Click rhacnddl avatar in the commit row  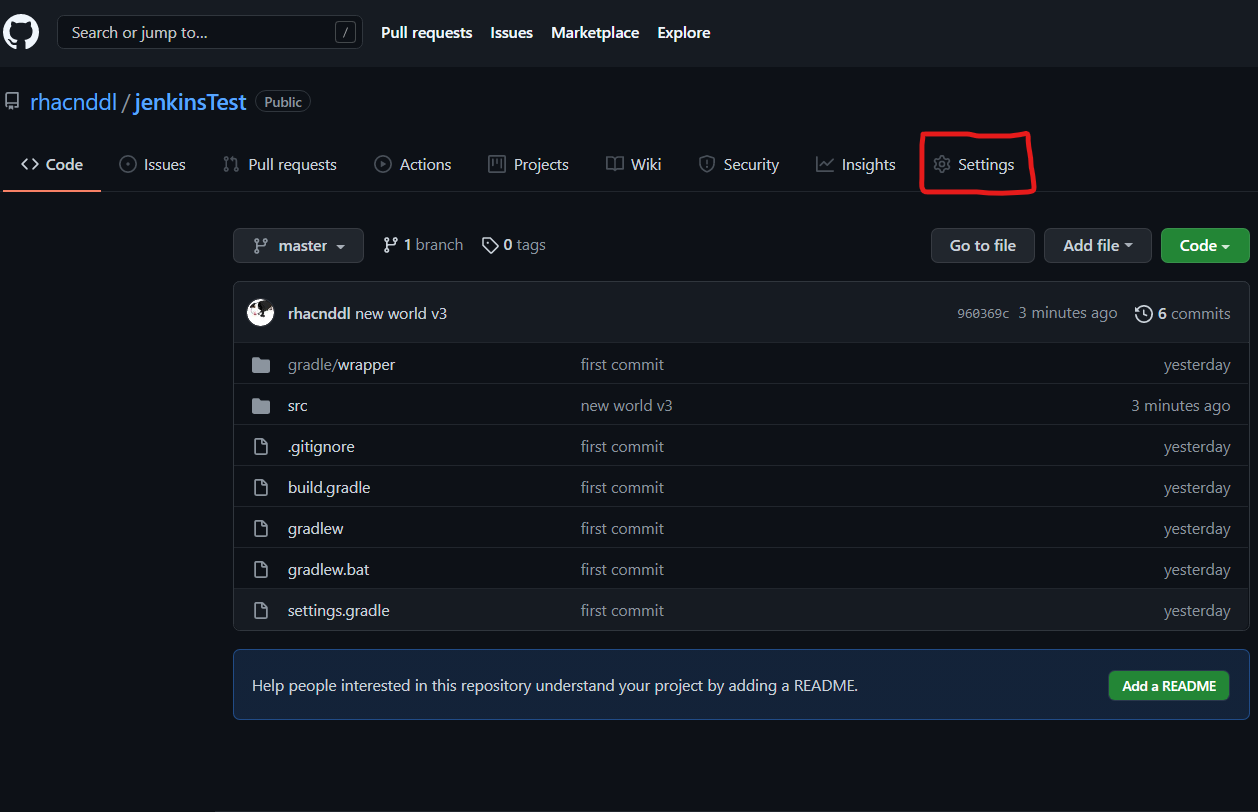(x=261, y=313)
